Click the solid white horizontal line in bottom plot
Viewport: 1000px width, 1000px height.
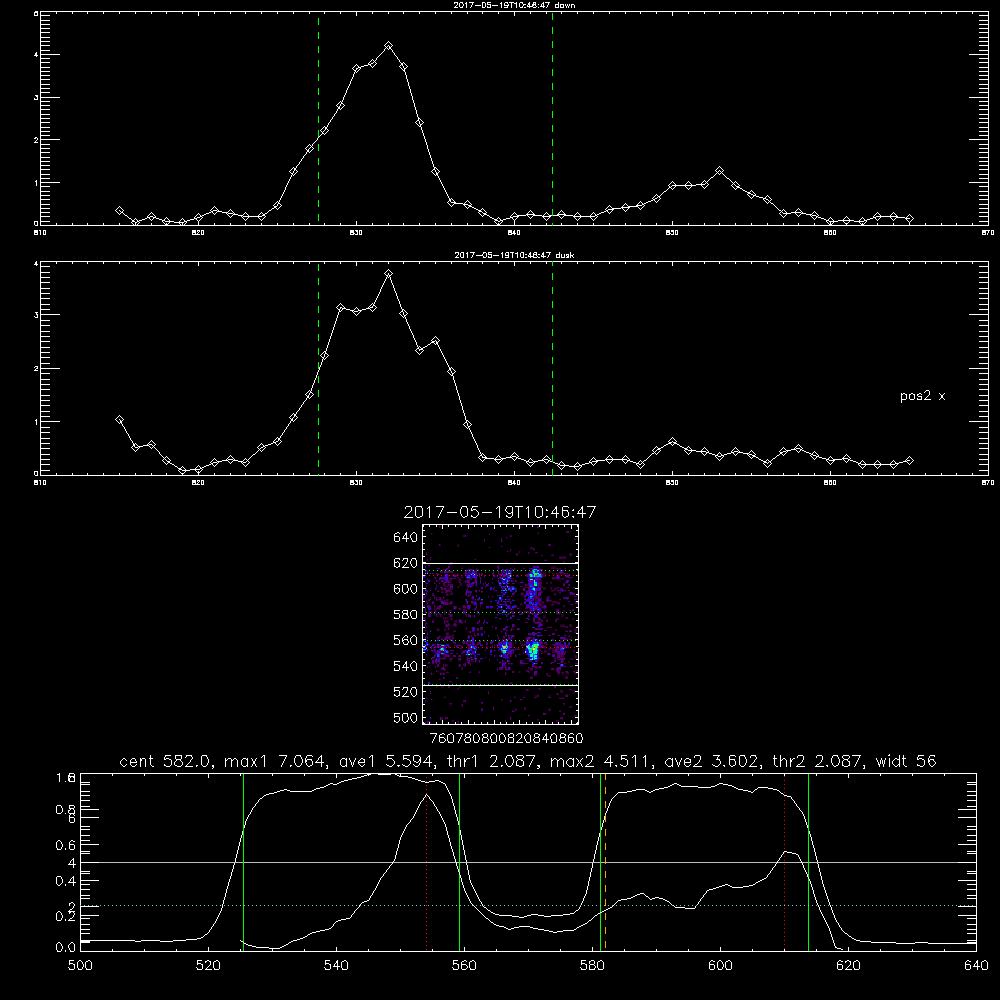click(528, 862)
